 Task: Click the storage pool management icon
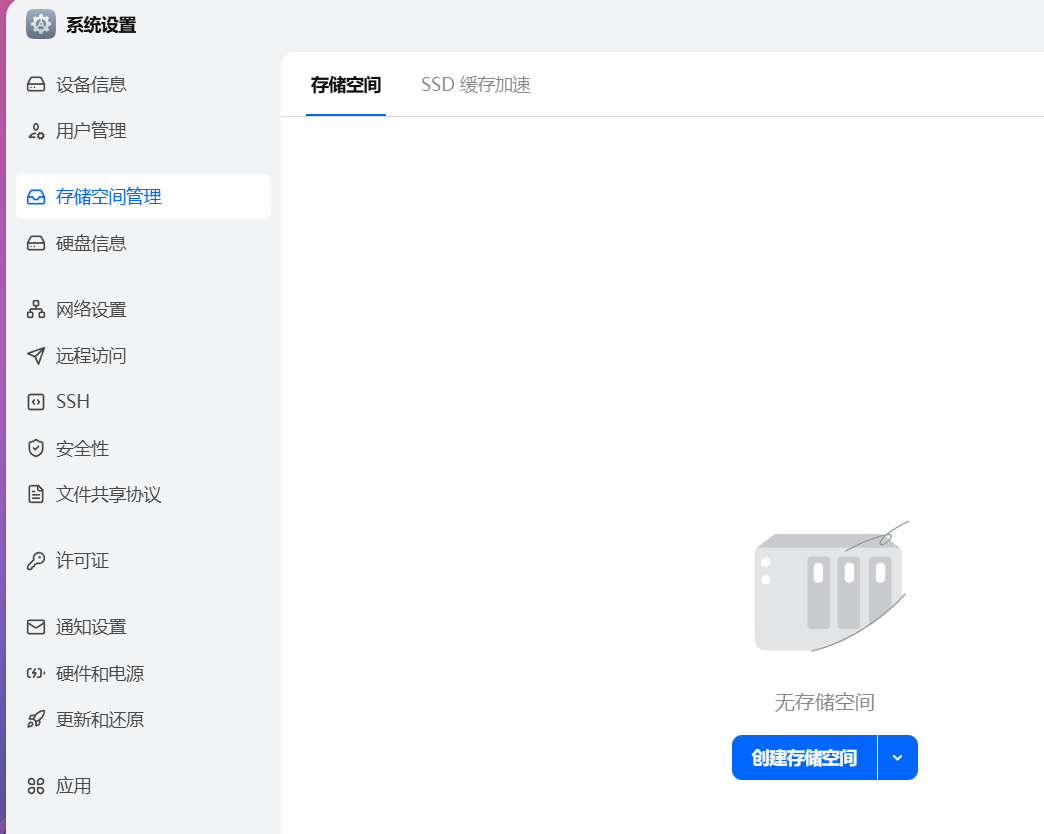coord(34,197)
